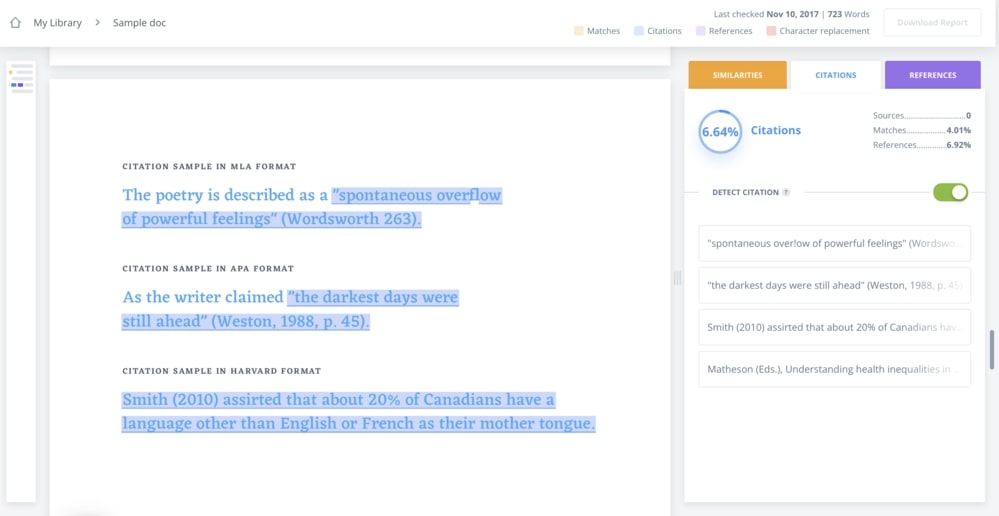The height and width of the screenshot is (516, 999).
Task: Select the "spontaneous overflow" Wordsworth citation entry
Action: [x=834, y=243]
